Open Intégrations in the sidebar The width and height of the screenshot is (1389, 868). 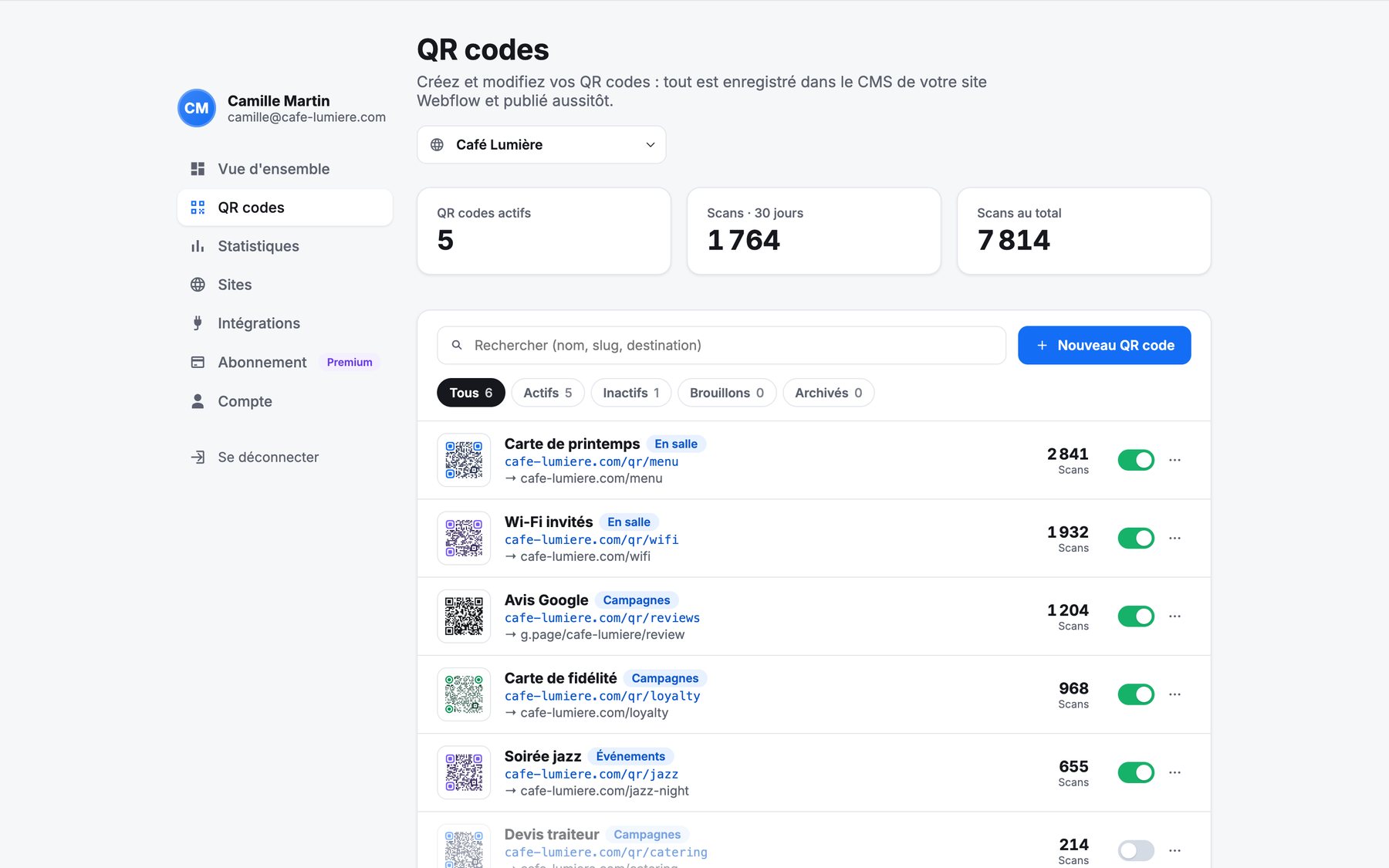coord(285,323)
